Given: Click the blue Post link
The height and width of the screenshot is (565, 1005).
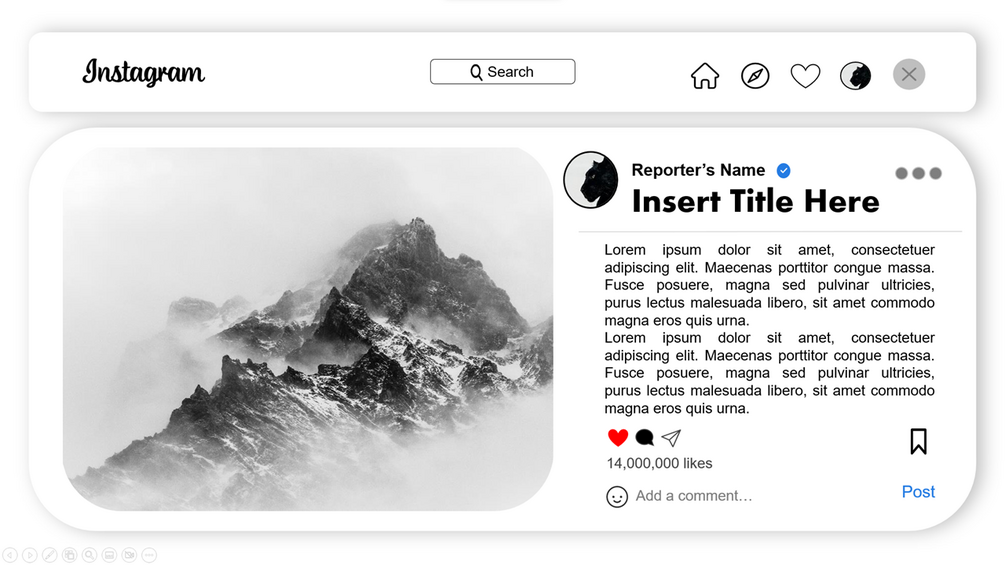Looking at the screenshot, I should (918, 492).
